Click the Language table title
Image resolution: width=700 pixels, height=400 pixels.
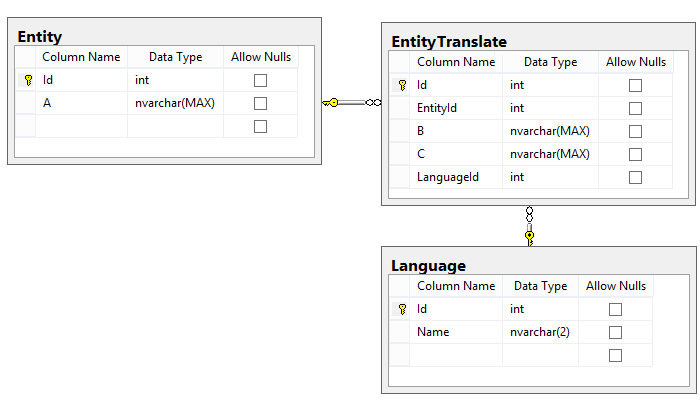(428, 266)
